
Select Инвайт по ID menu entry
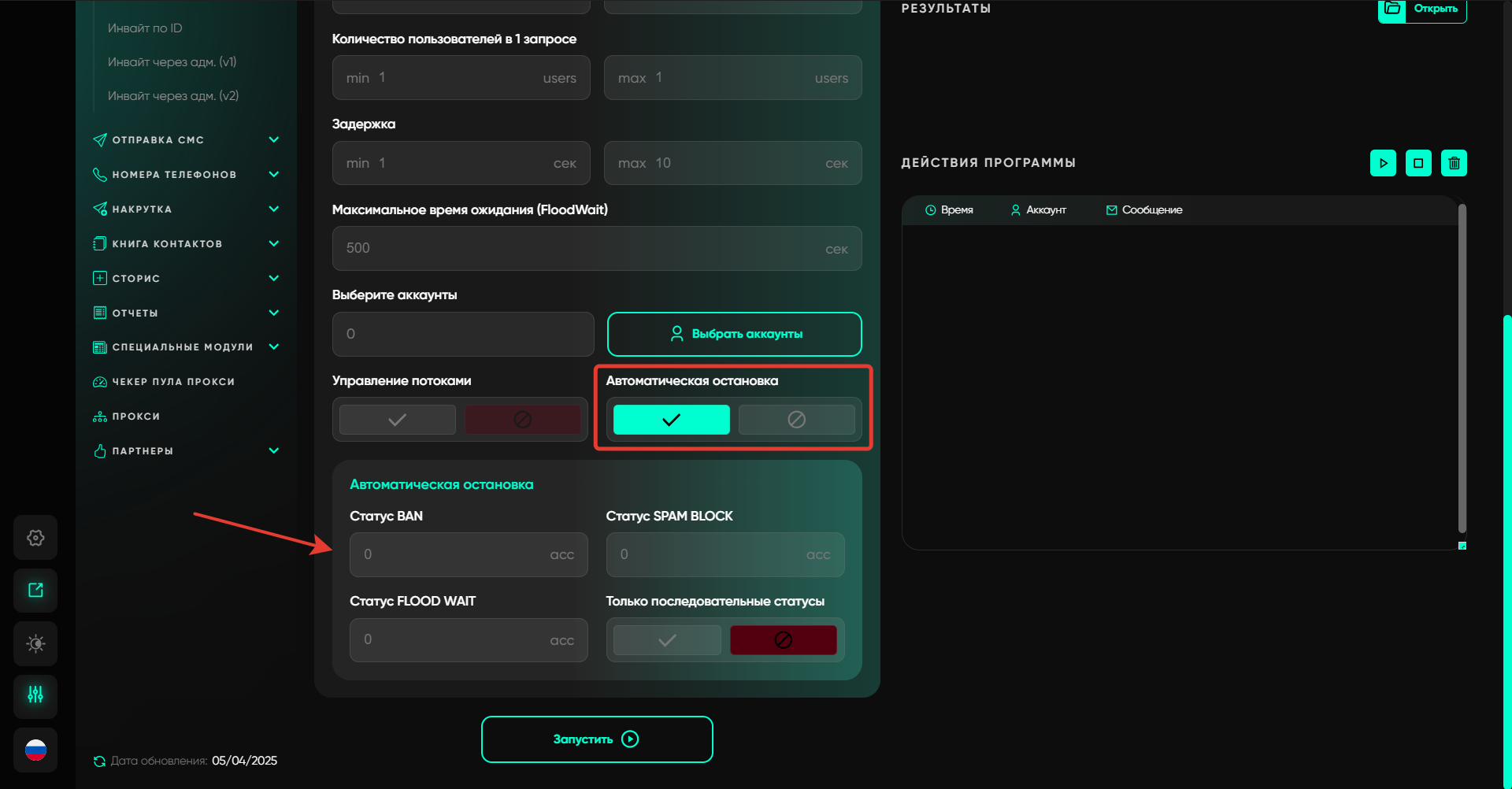(x=145, y=28)
